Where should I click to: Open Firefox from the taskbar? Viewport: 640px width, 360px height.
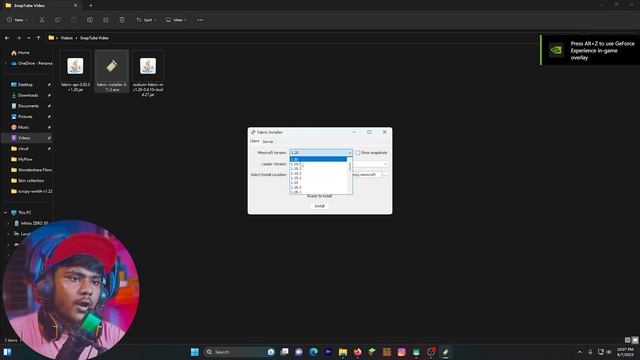pos(358,352)
